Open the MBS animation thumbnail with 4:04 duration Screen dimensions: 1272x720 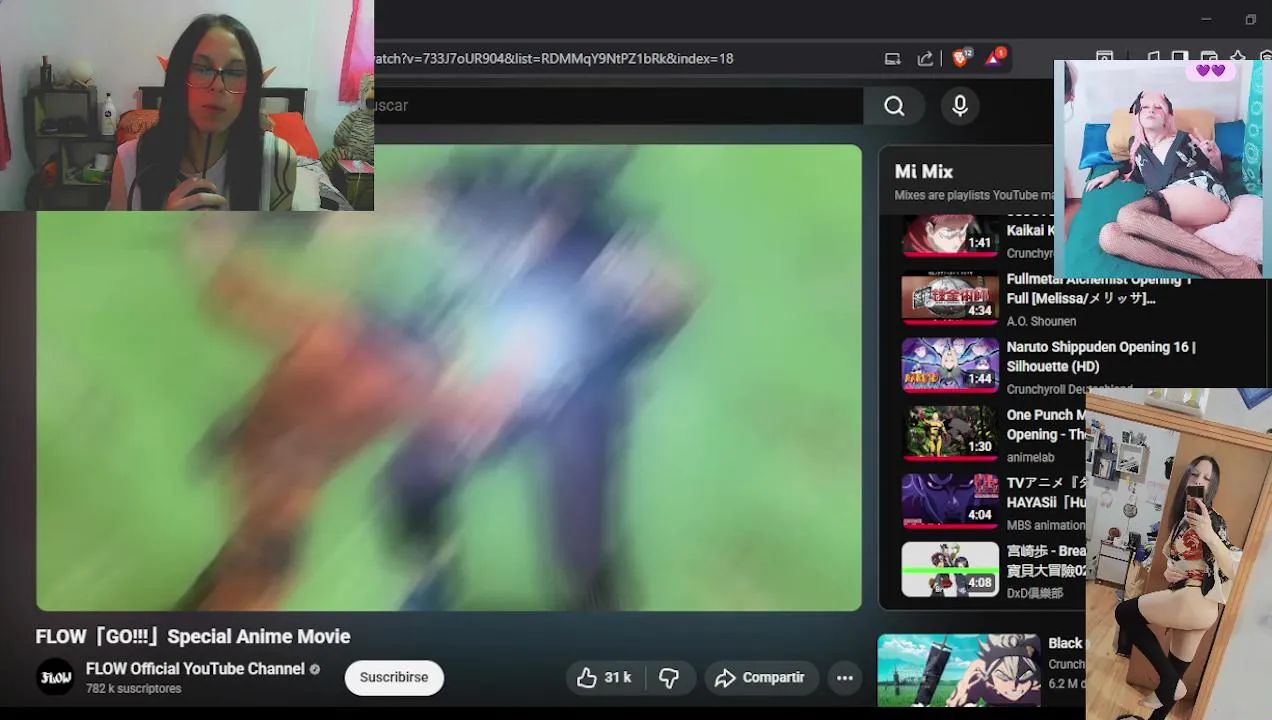950,502
